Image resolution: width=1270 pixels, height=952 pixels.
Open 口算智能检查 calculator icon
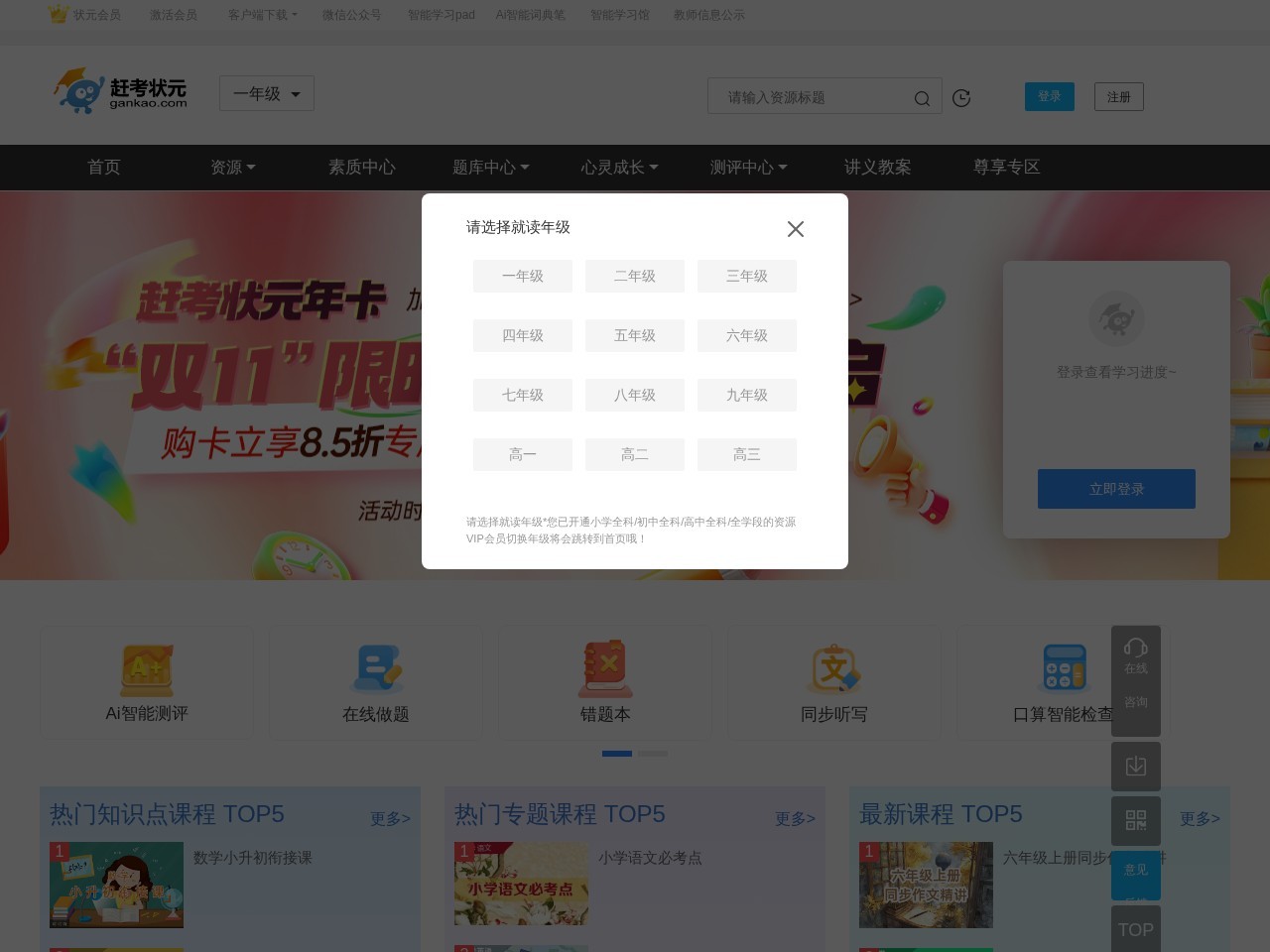[1064, 669]
